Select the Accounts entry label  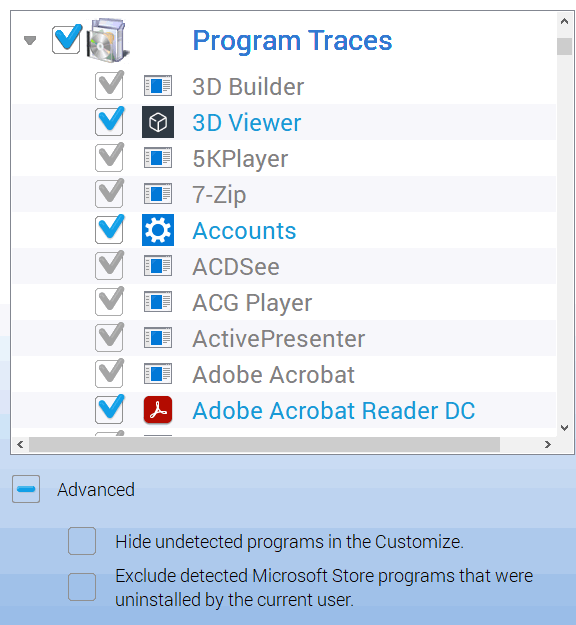point(244,231)
